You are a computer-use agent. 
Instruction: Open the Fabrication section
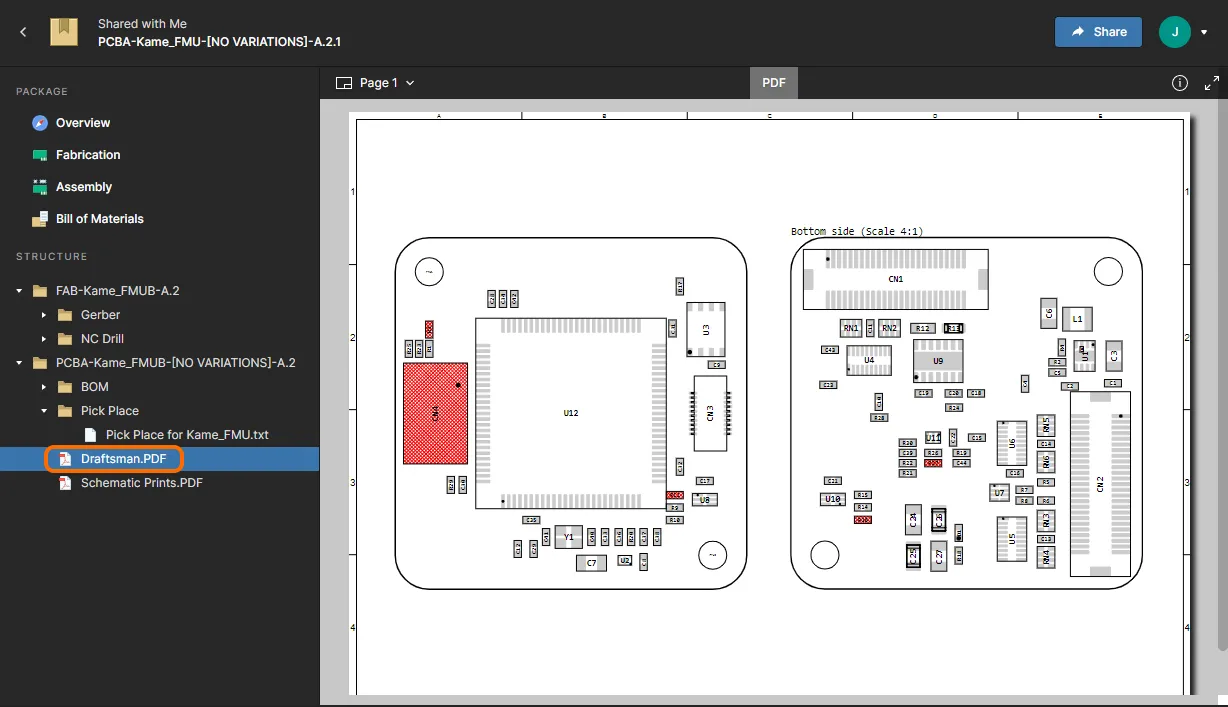88,155
